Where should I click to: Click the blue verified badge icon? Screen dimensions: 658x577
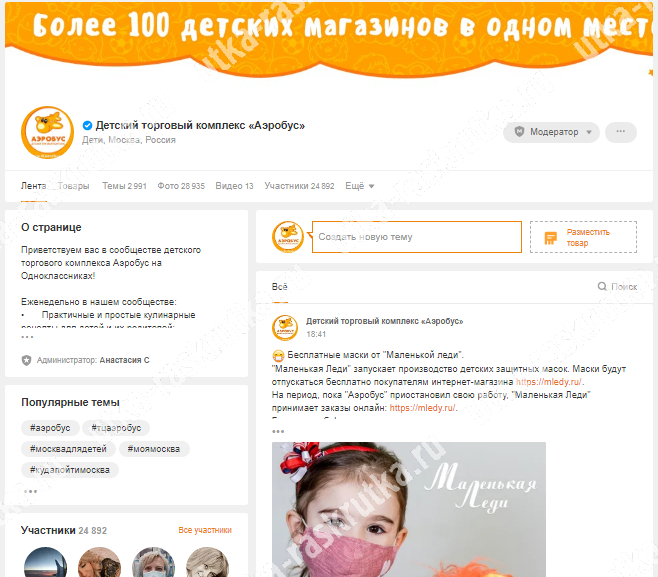point(87,125)
